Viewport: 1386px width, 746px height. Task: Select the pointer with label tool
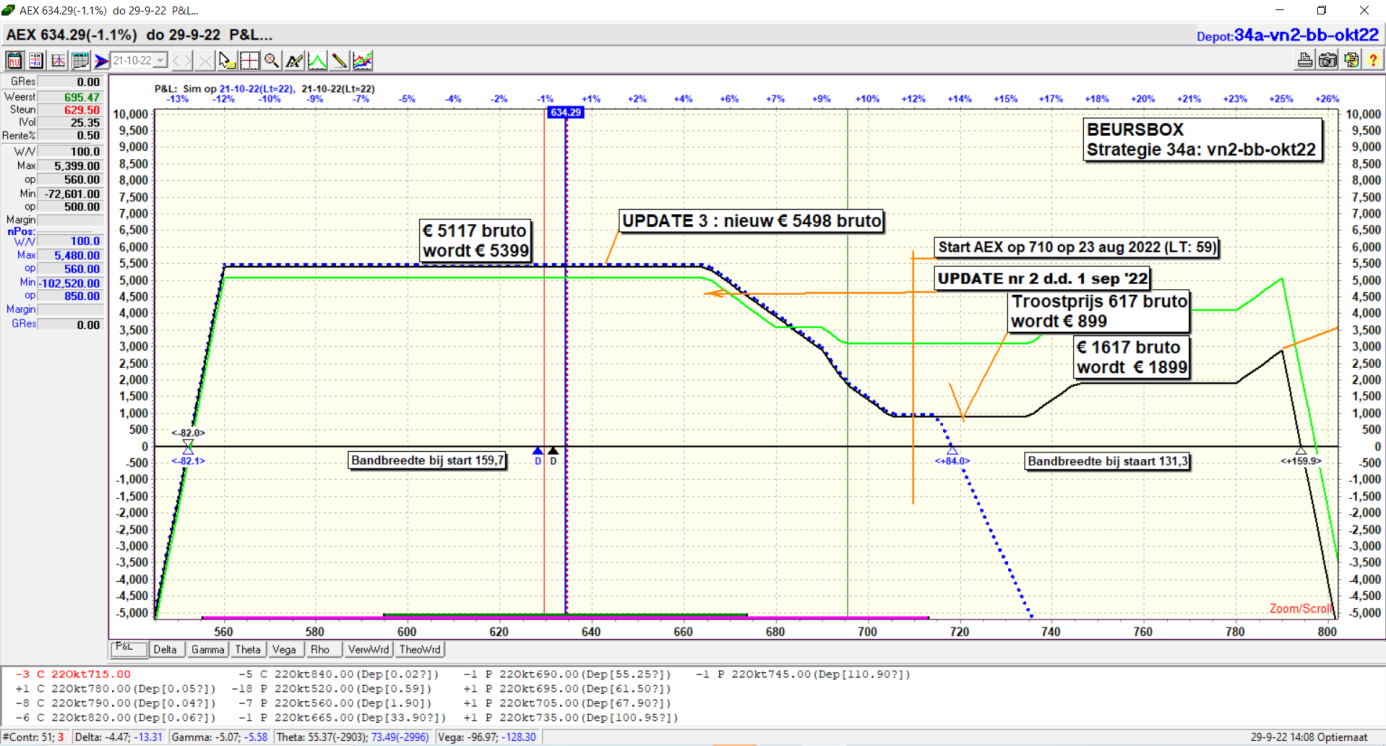227,61
